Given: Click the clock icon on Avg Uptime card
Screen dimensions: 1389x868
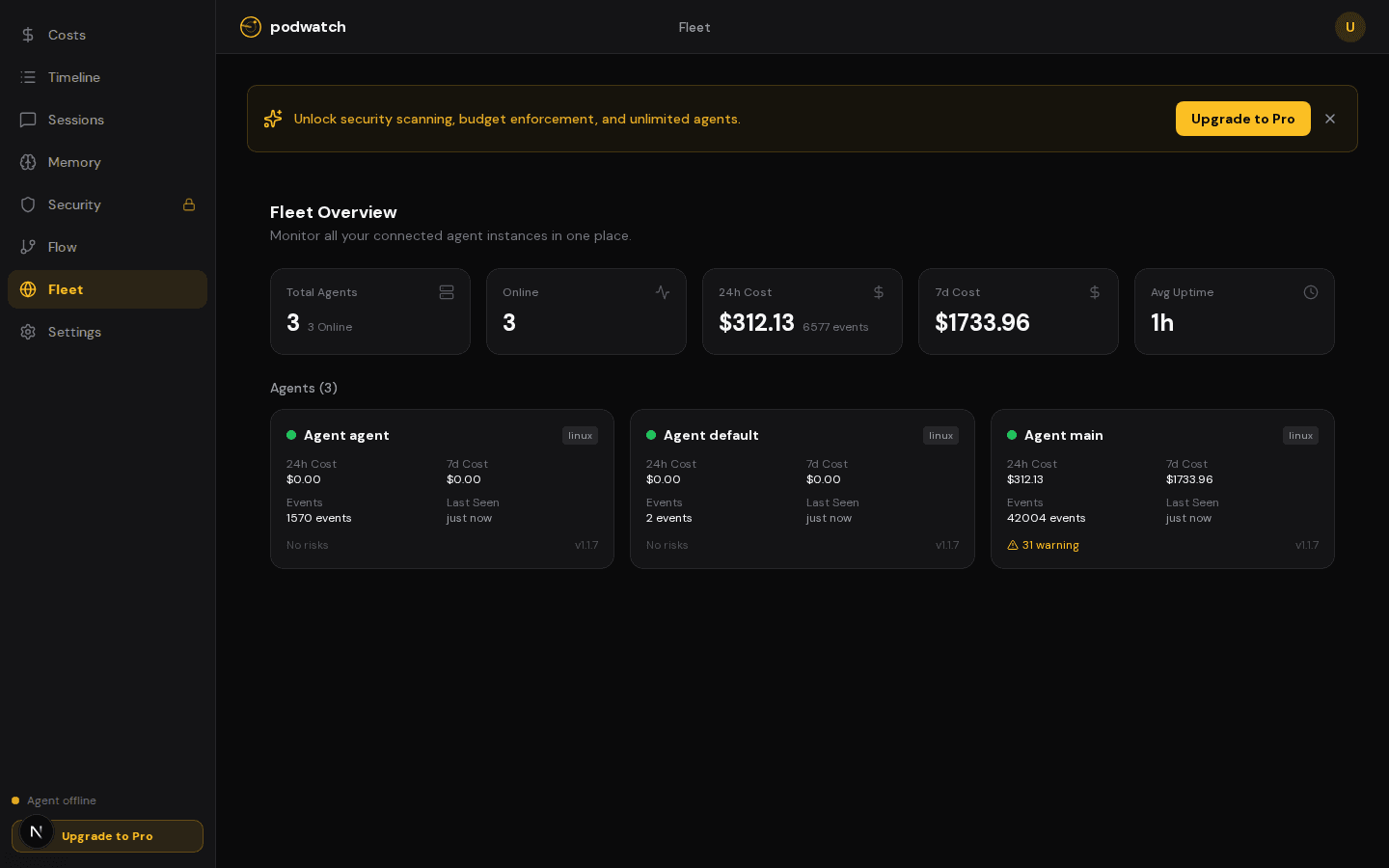Looking at the screenshot, I should click(x=1311, y=292).
